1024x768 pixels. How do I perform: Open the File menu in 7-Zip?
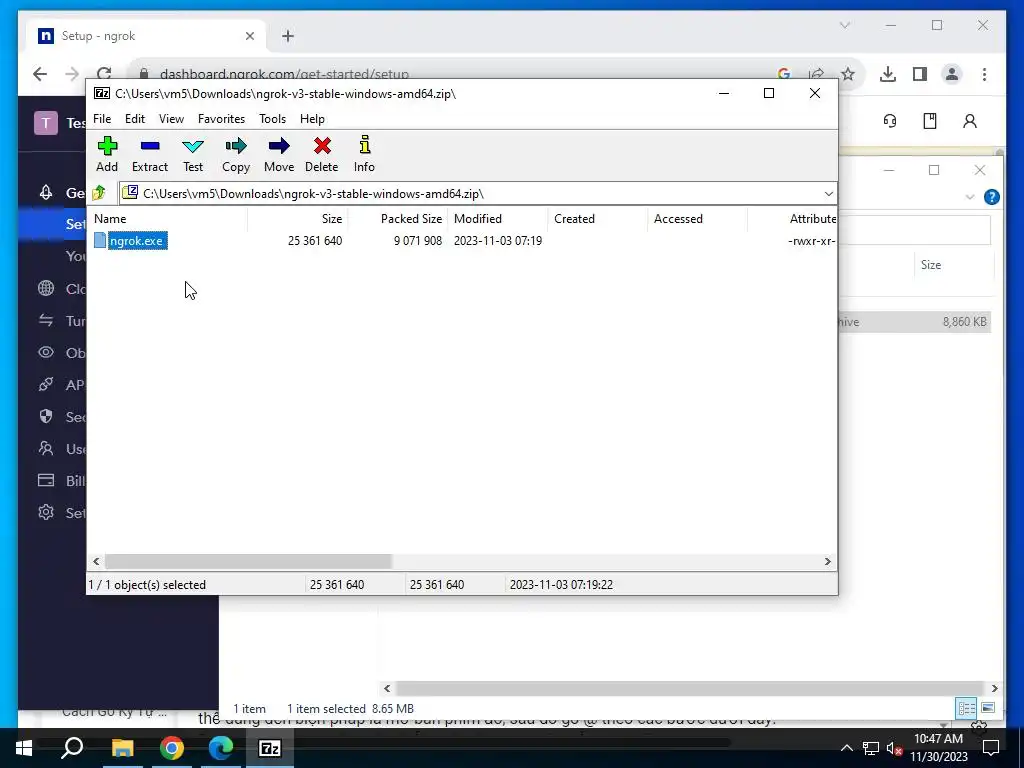click(x=102, y=119)
